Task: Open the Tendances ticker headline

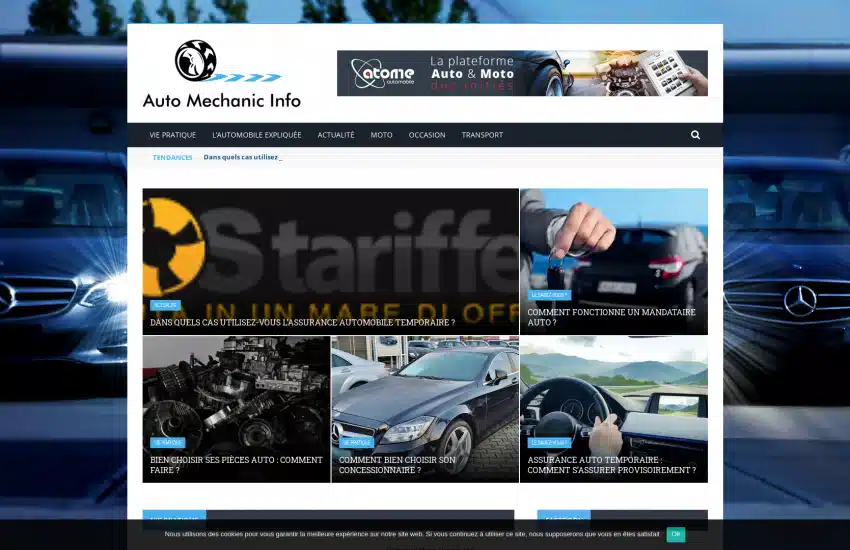Action: click(x=241, y=157)
